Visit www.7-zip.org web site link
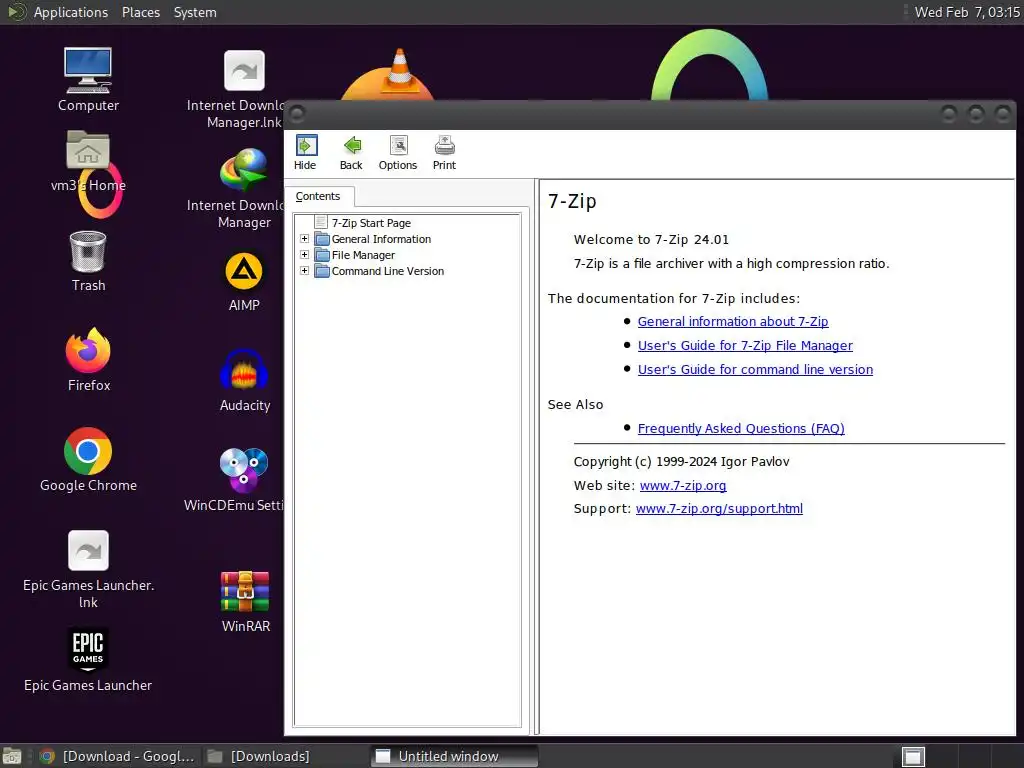The height and width of the screenshot is (768, 1024). [683, 485]
